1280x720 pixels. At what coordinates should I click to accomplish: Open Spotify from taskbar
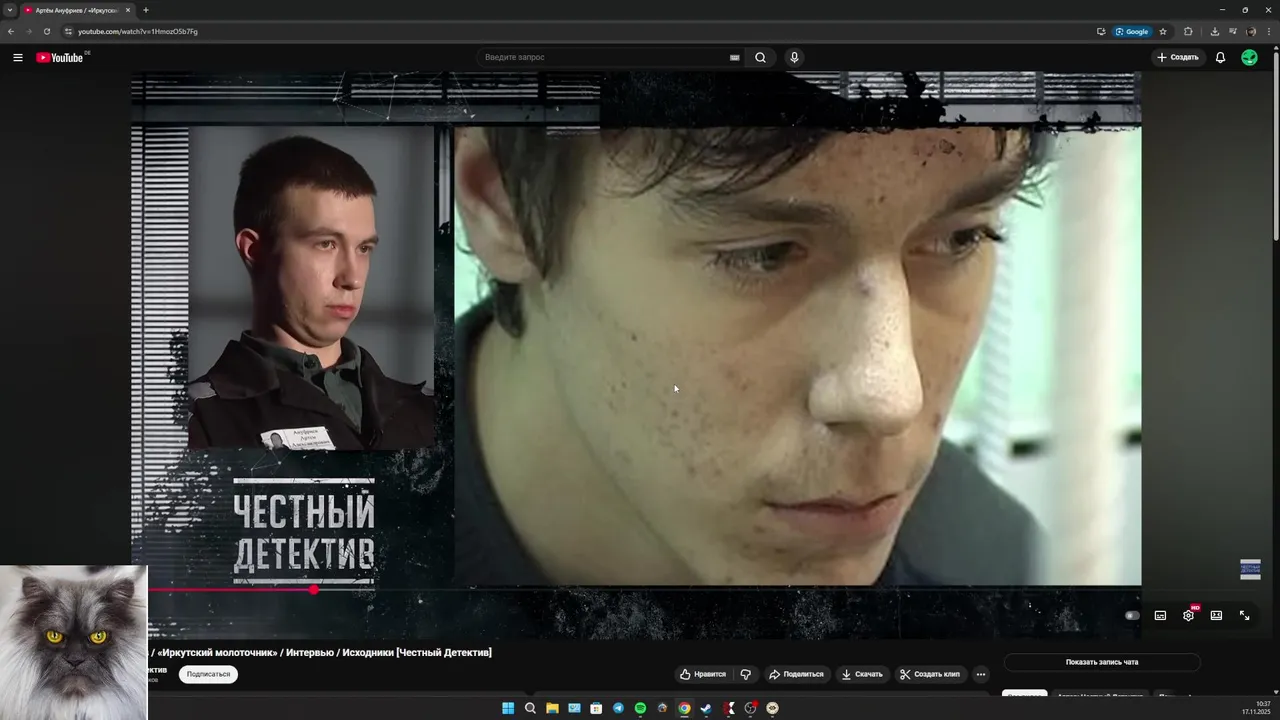pos(640,708)
